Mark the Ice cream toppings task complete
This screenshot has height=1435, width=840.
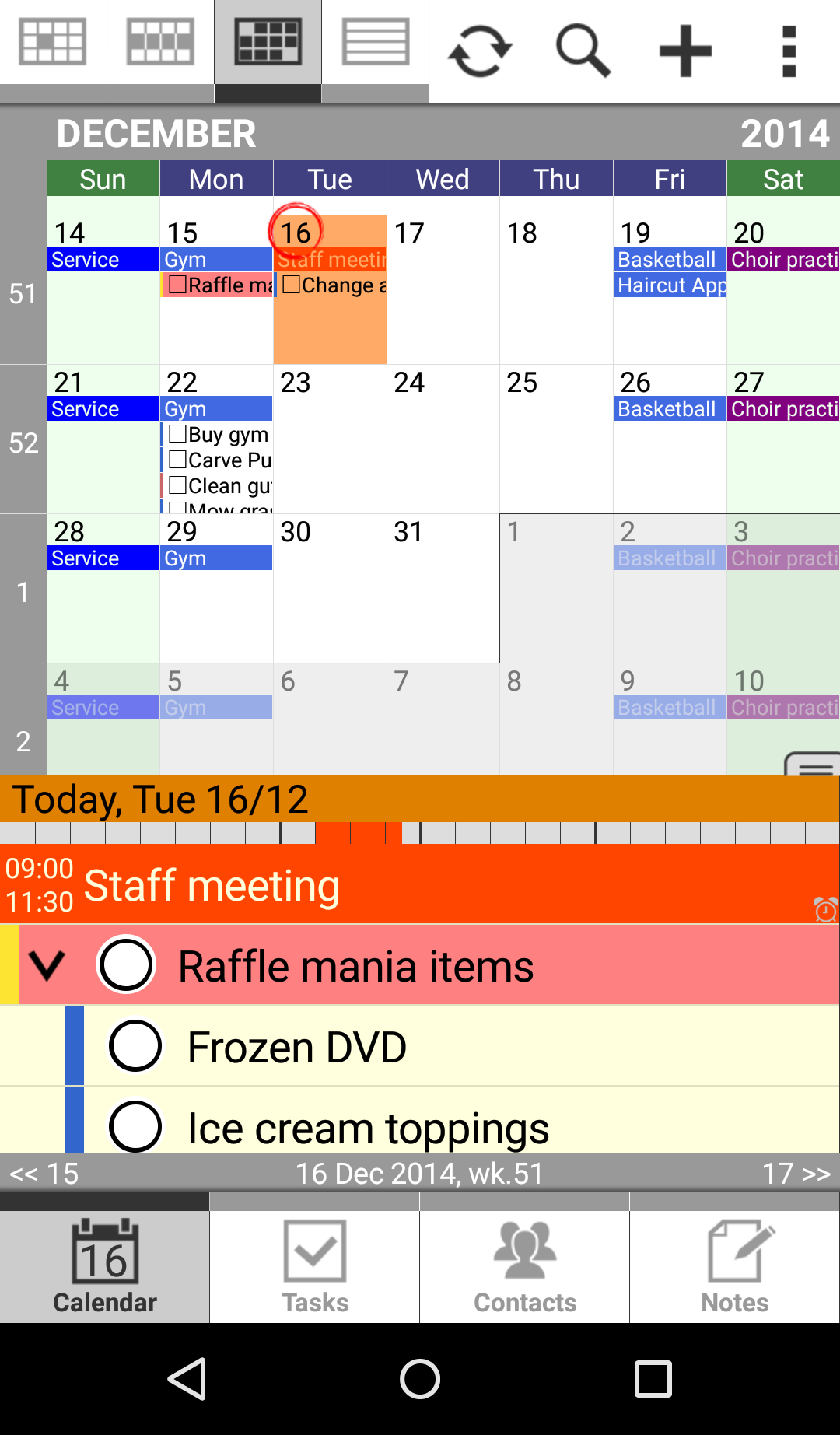[x=135, y=1125]
